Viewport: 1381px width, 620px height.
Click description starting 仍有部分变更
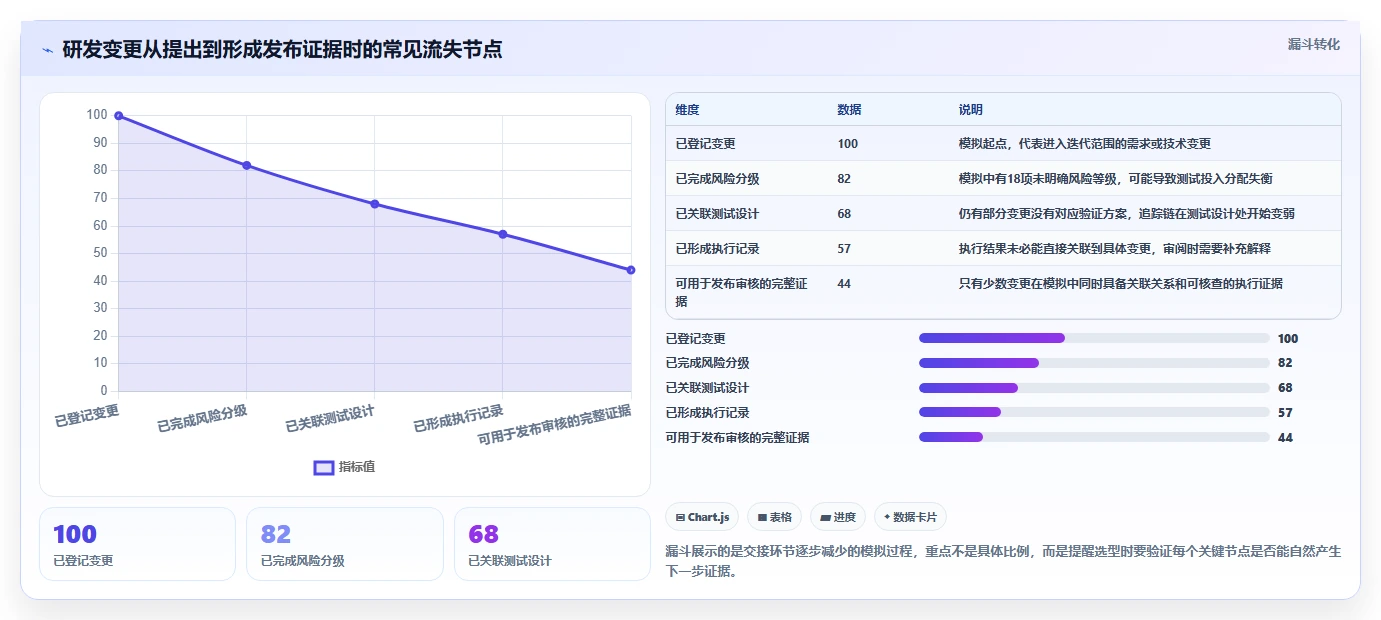click(x=1127, y=214)
